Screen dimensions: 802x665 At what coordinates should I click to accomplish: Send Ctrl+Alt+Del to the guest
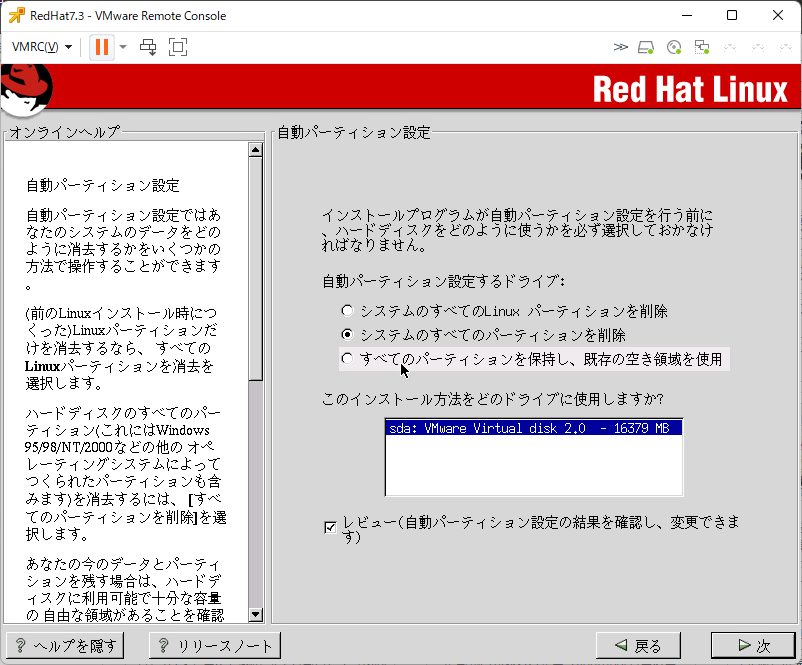pos(148,47)
